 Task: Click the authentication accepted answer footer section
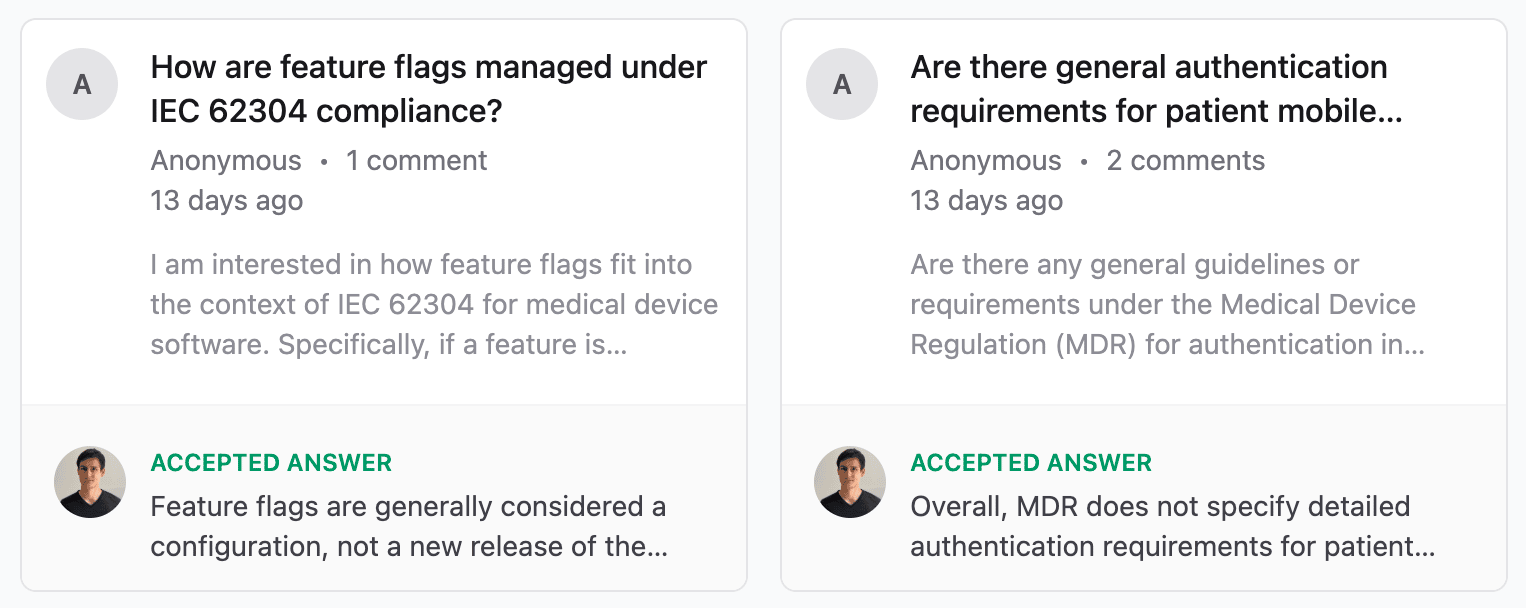coord(1144,498)
